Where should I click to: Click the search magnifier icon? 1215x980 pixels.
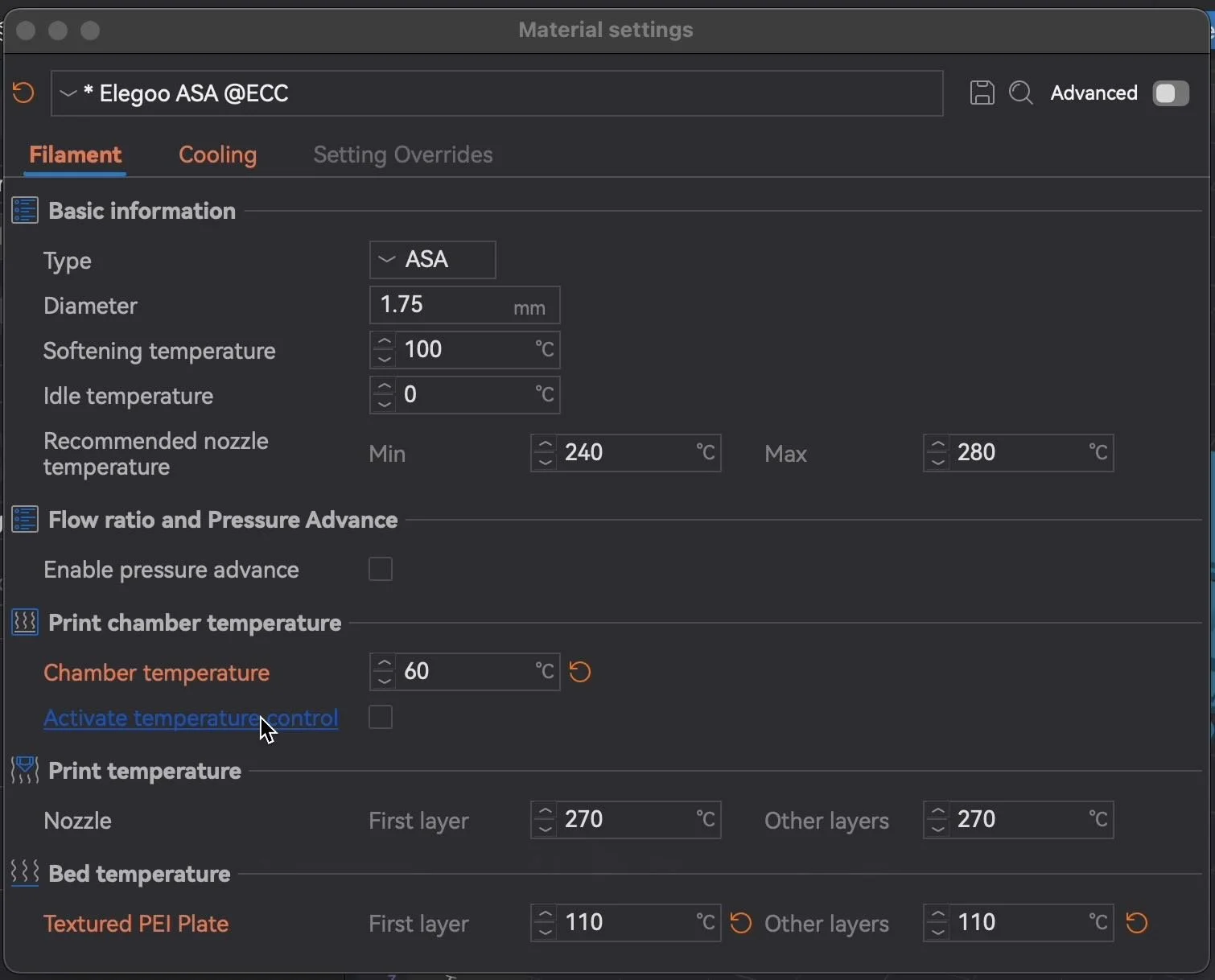click(x=1021, y=93)
